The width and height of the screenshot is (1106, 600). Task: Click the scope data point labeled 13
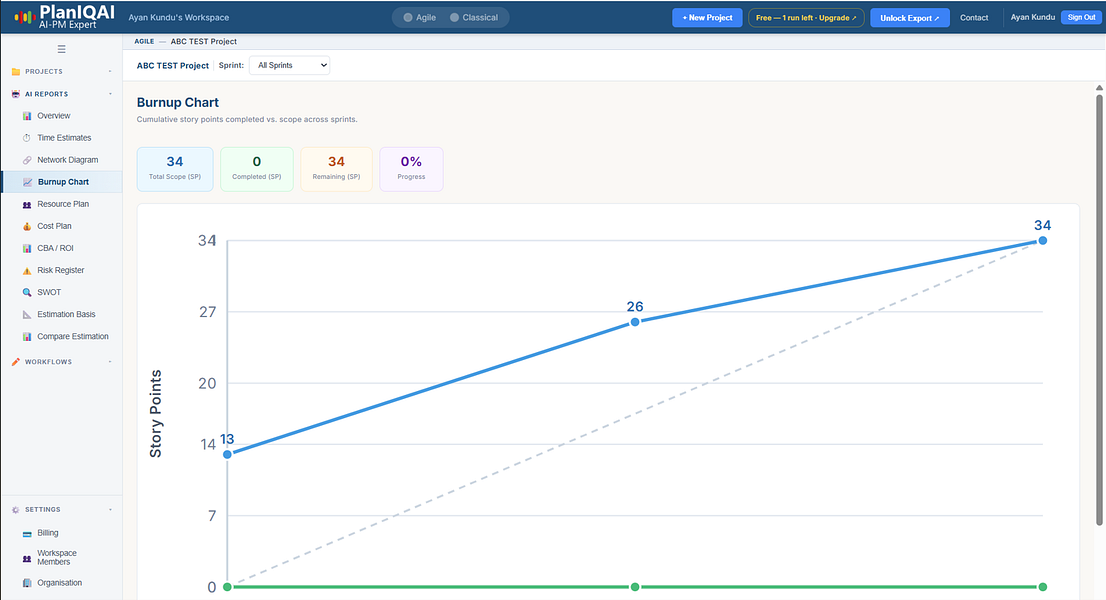(x=227, y=454)
